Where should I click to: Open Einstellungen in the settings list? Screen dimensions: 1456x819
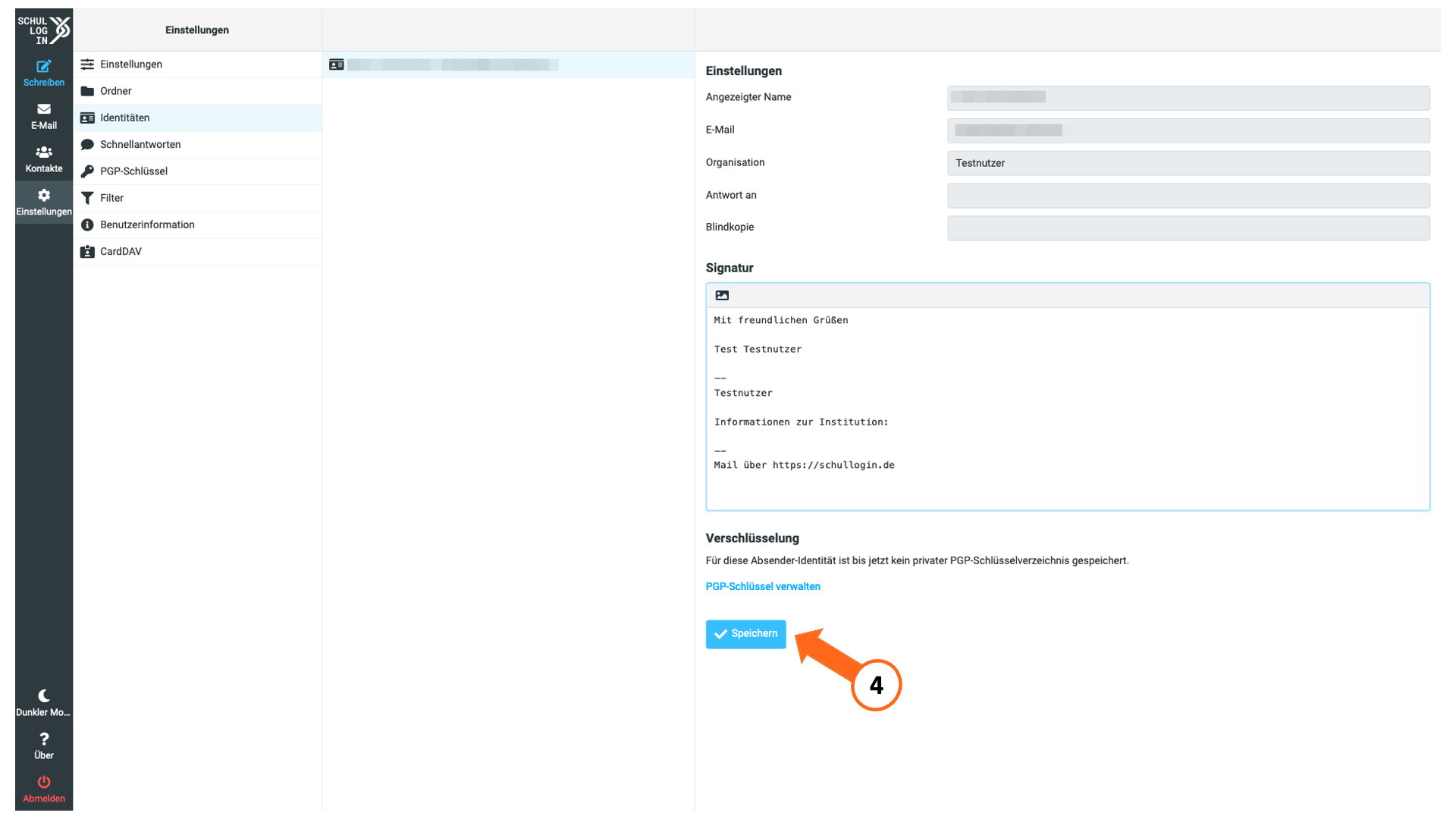coord(197,64)
